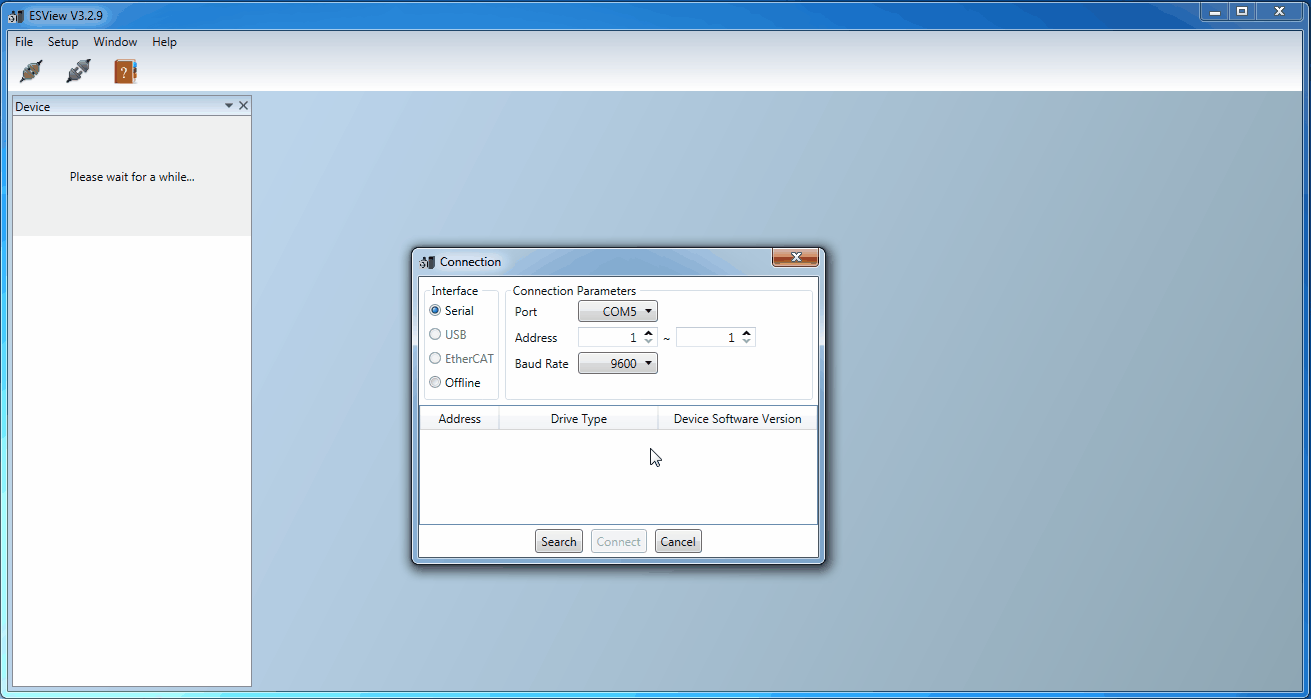The image size is (1311, 699).
Task: Open the Setup menu
Action: point(63,42)
